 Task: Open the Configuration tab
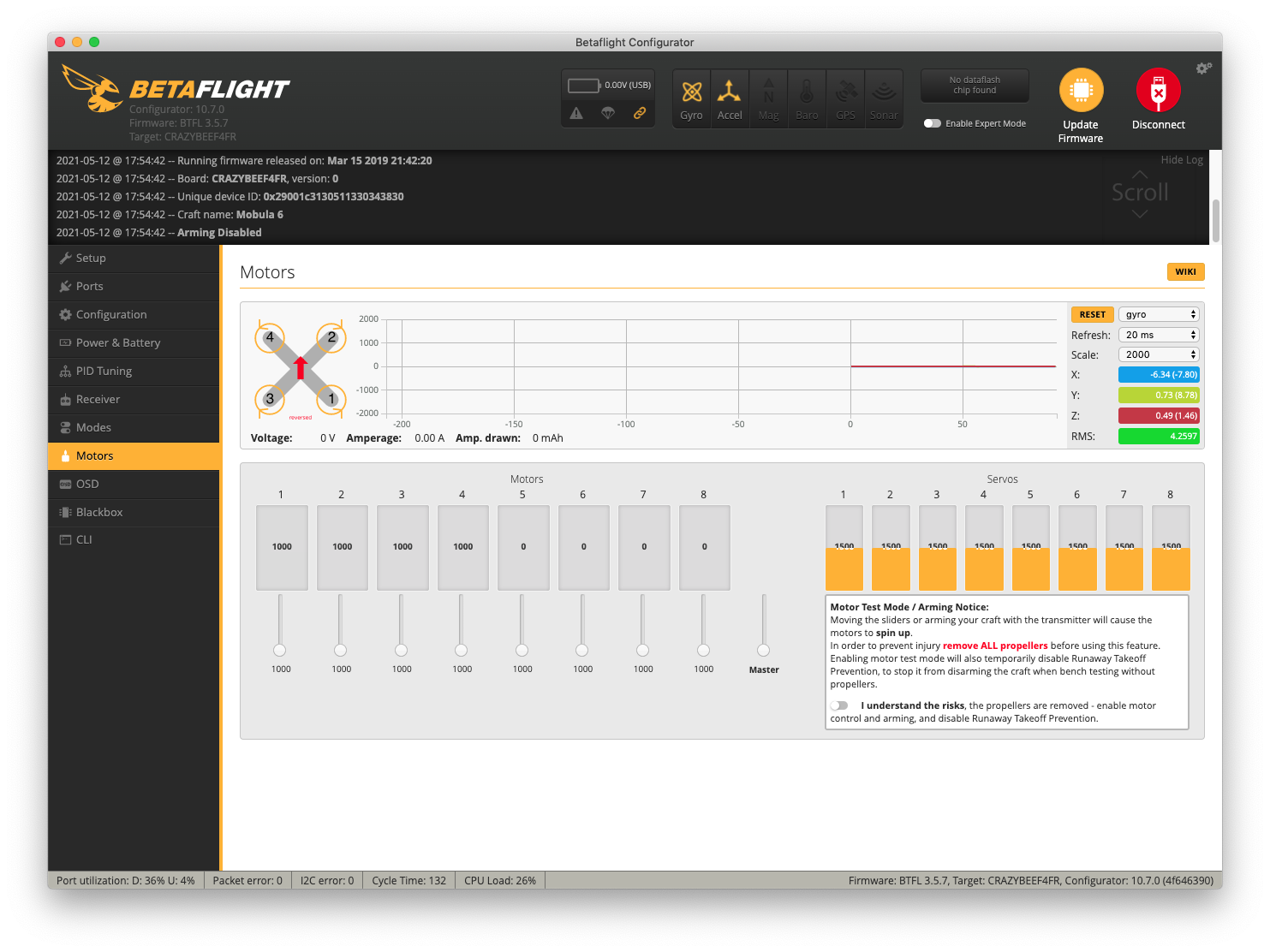[x=134, y=314]
